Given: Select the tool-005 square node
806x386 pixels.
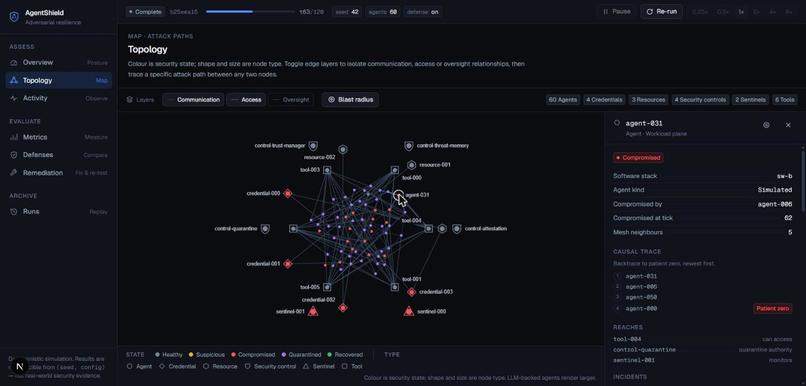Looking at the screenshot, I should tap(327, 287).
